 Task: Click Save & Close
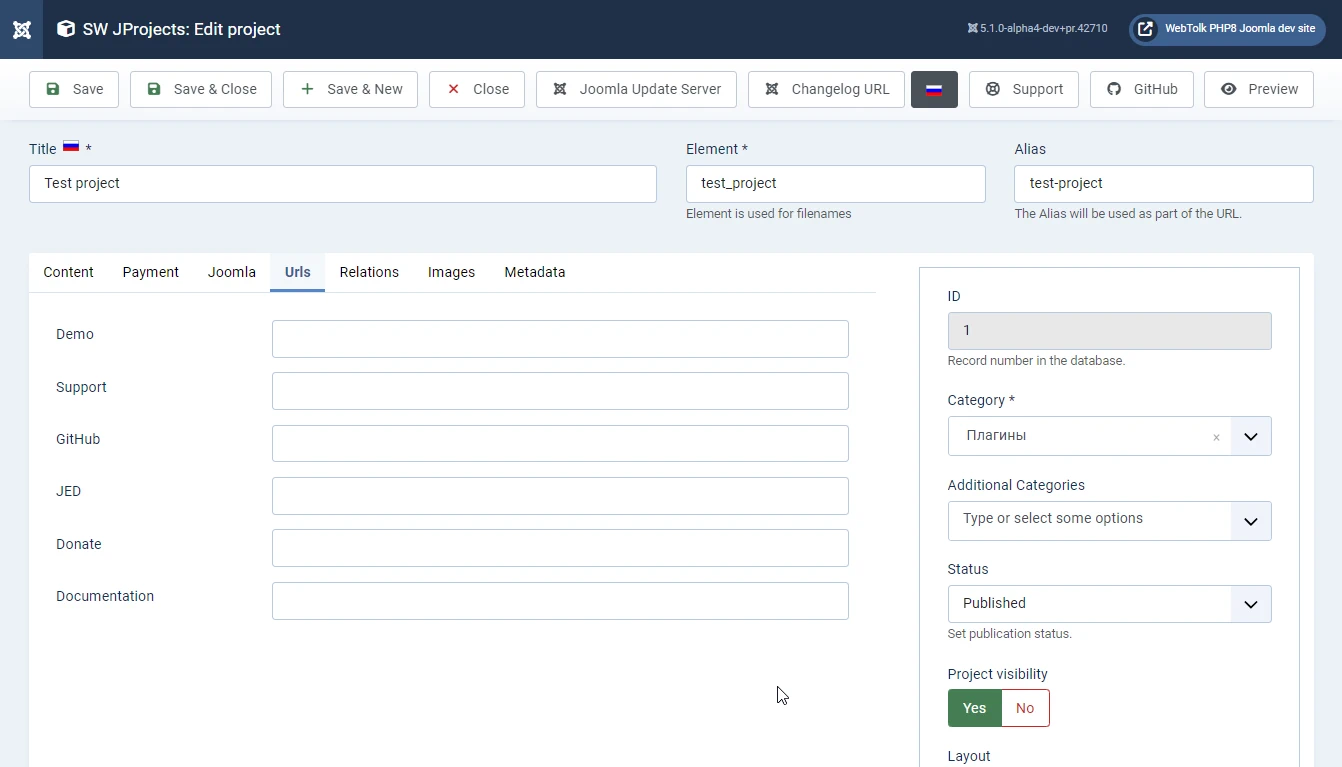201,89
